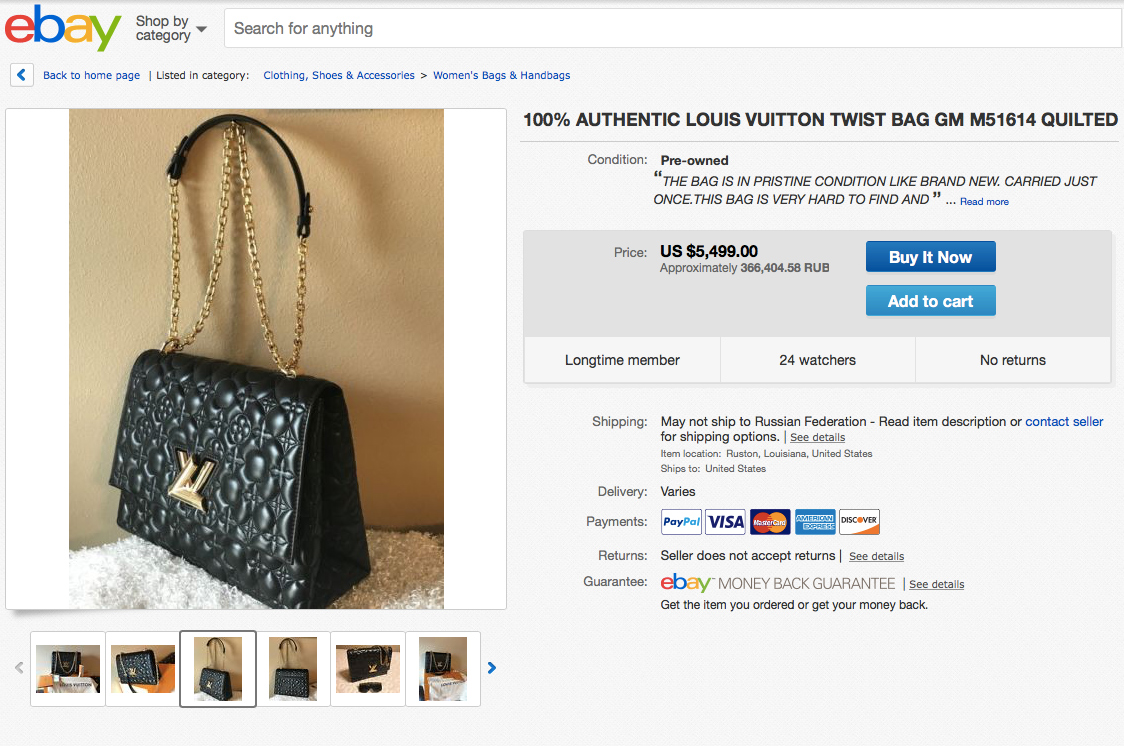The width and height of the screenshot is (1124, 746).
Task: Click the blue back arrow icon
Action: [22, 75]
